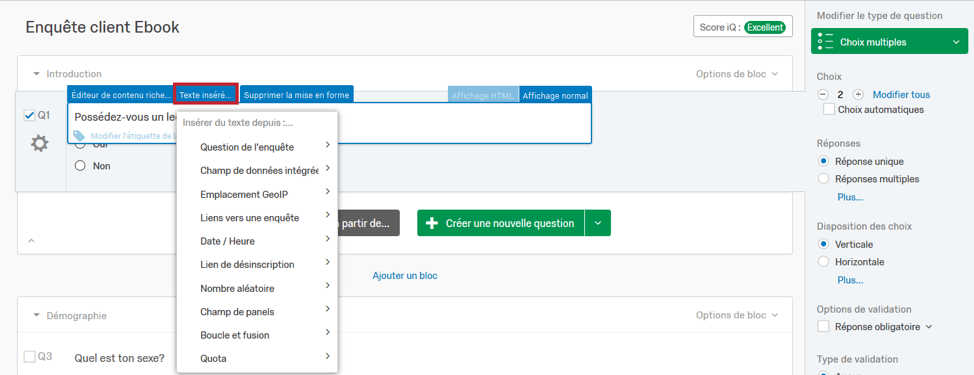Click the list icon on Choix multiples
The width and height of the screenshot is (974, 375).
pyautogui.click(x=826, y=42)
